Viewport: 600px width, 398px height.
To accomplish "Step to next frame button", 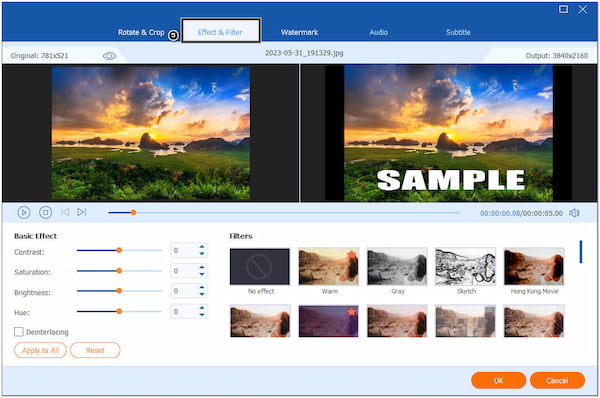I will (82, 212).
